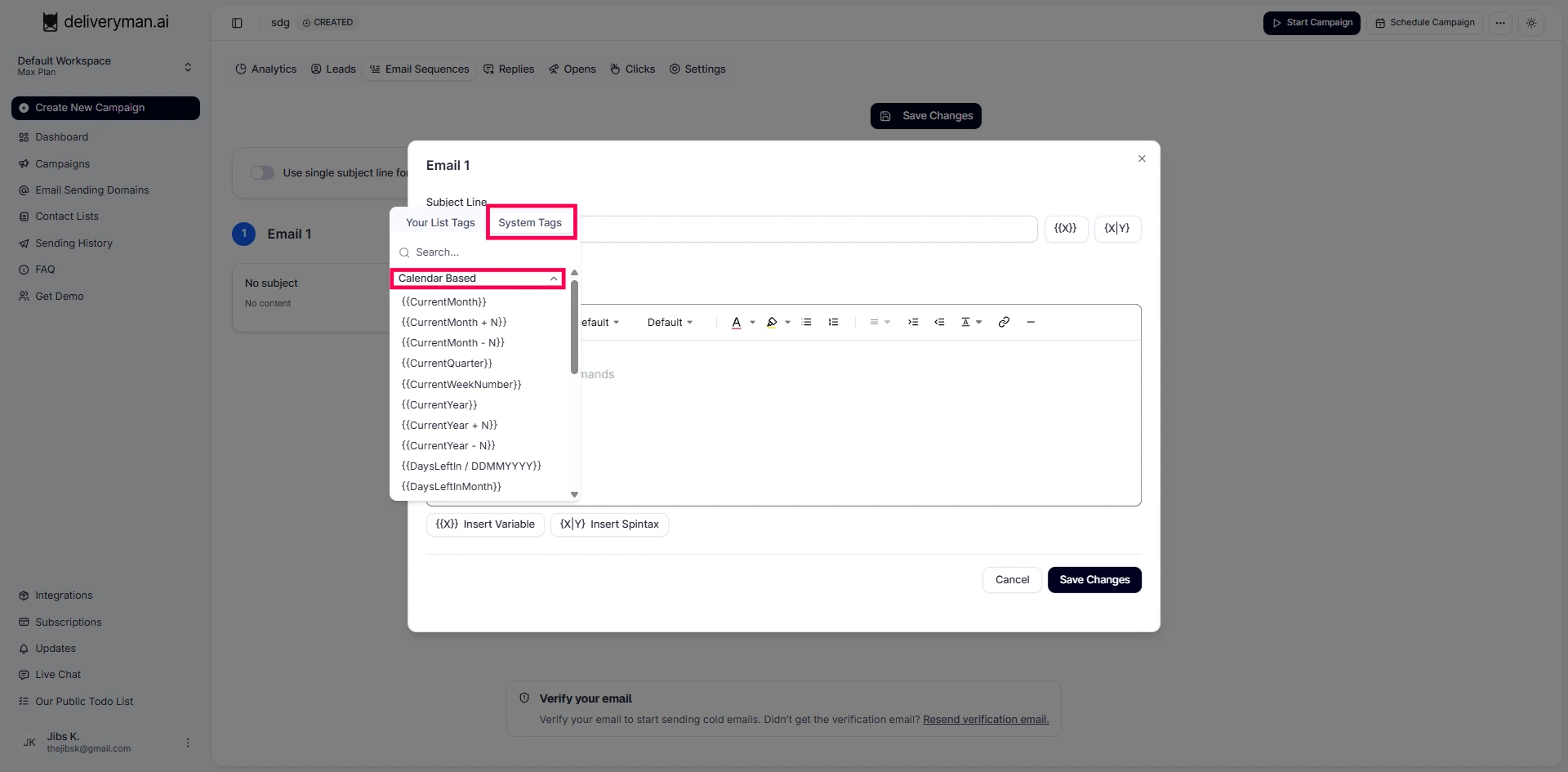The width and height of the screenshot is (1568, 772).
Task: Click the Resend verification email link
Action: coord(986,720)
